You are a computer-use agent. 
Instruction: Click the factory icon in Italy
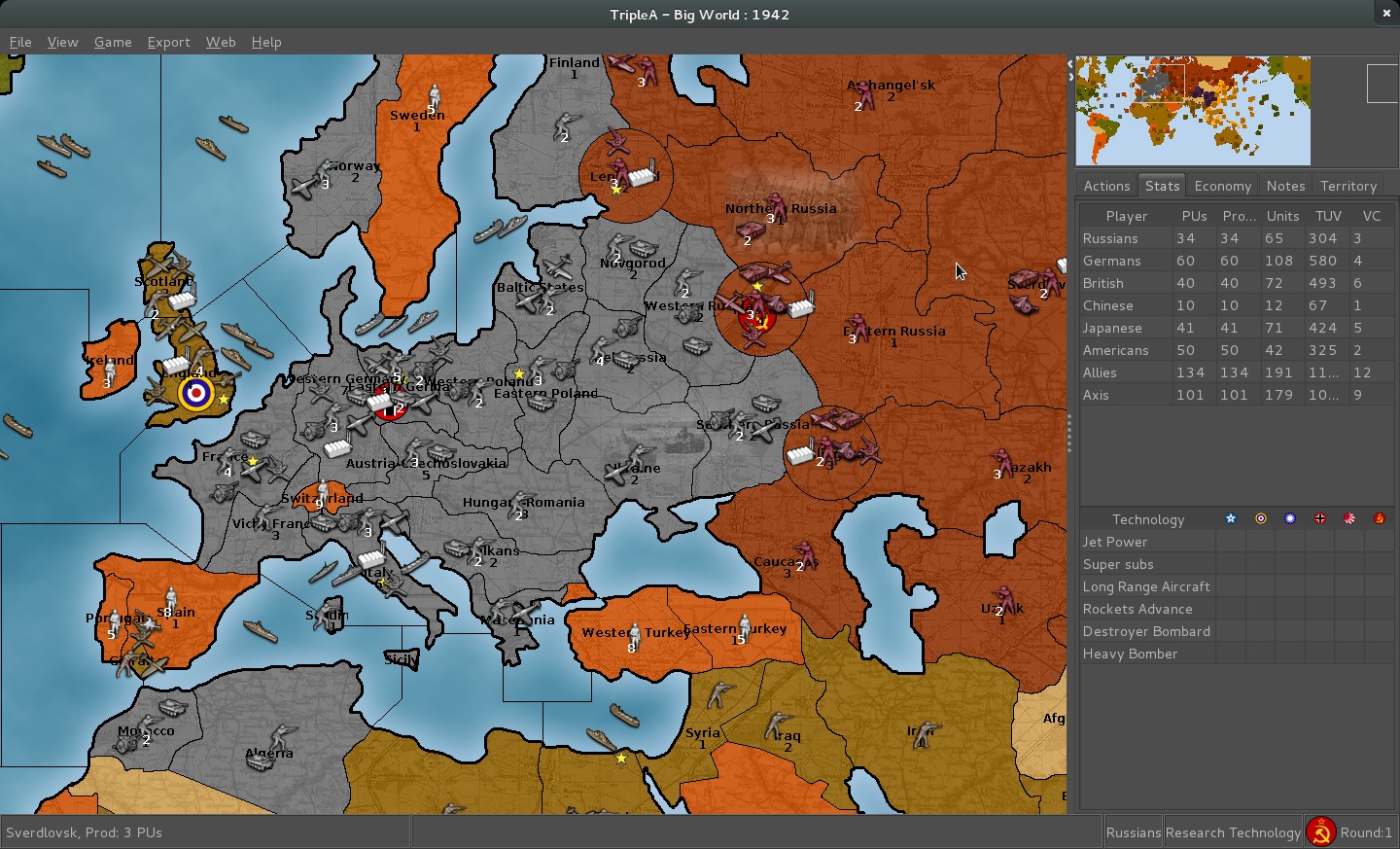[370, 557]
